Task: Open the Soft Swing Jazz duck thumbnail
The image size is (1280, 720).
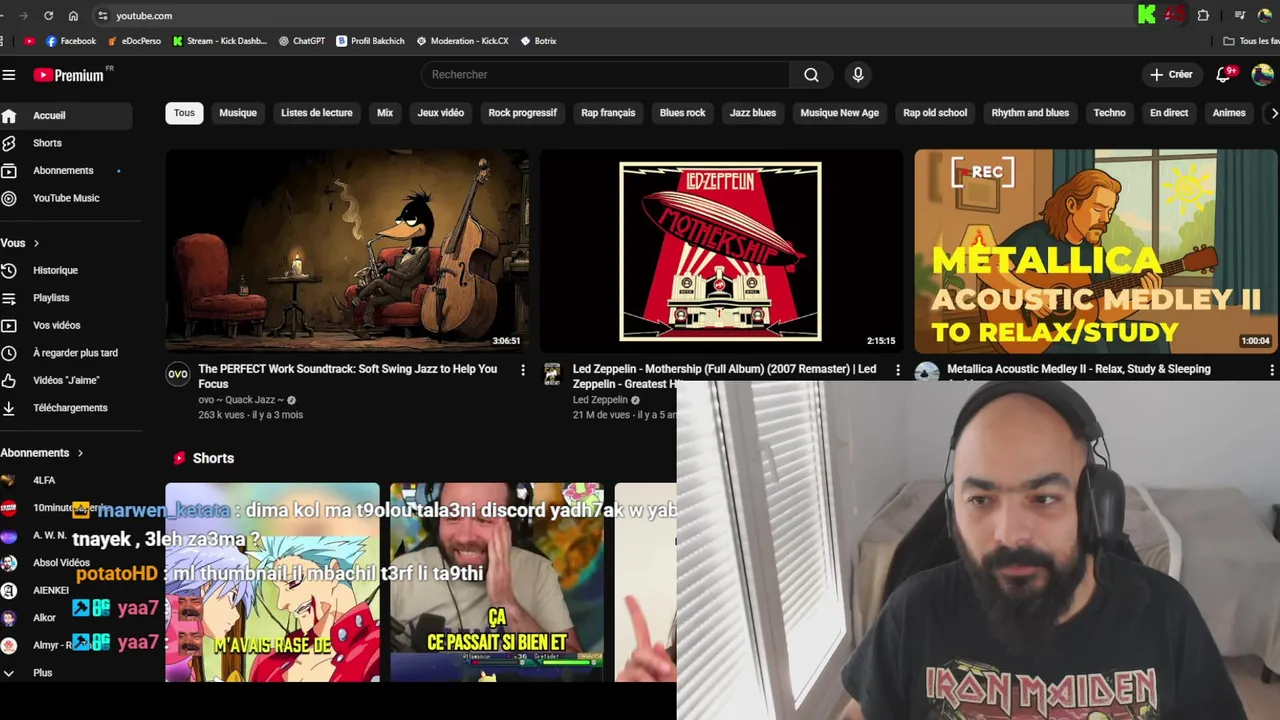Action: [x=347, y=251]
